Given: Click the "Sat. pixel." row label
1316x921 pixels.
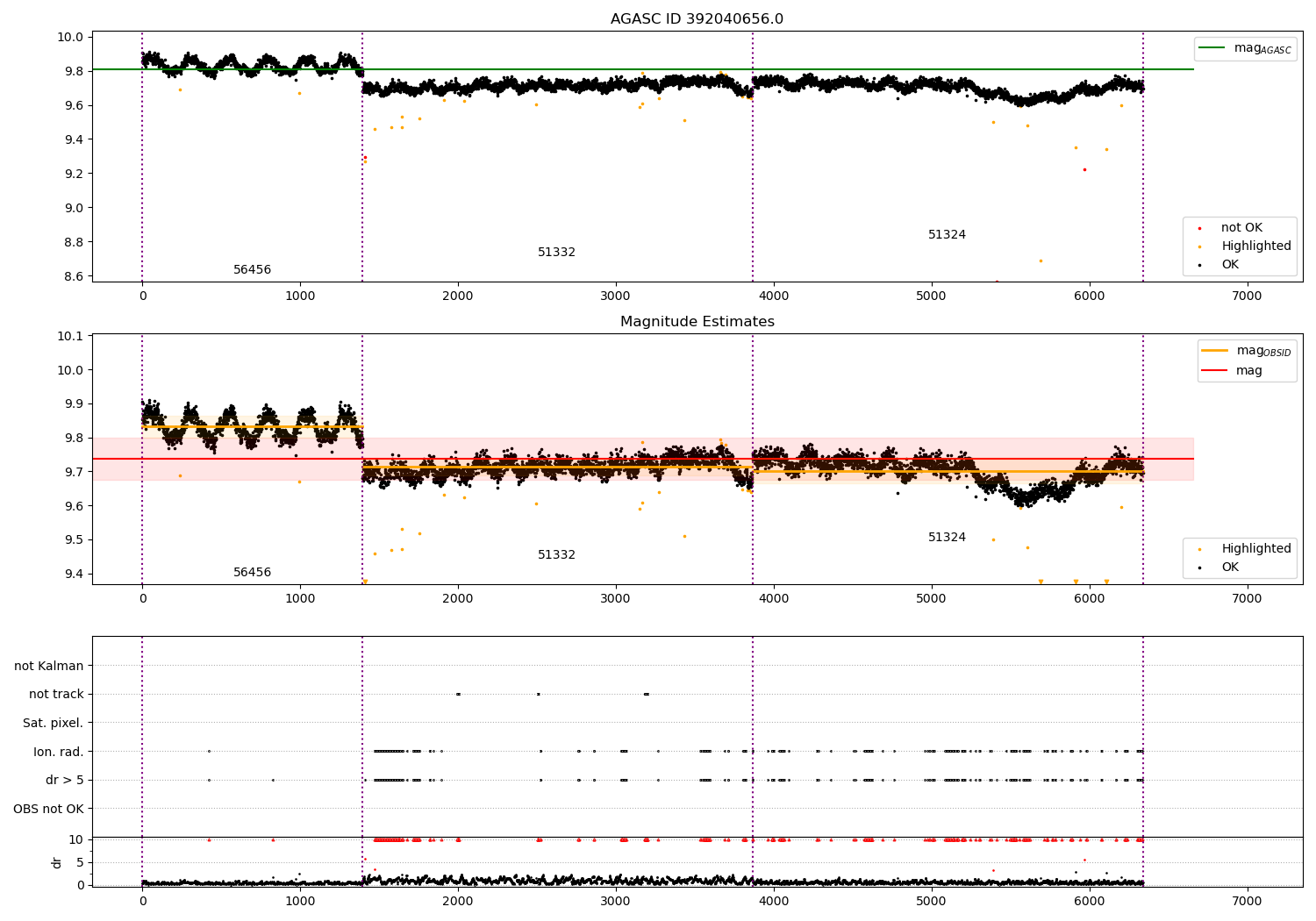Looking at the screenshot, I should (x=54, y=724).
